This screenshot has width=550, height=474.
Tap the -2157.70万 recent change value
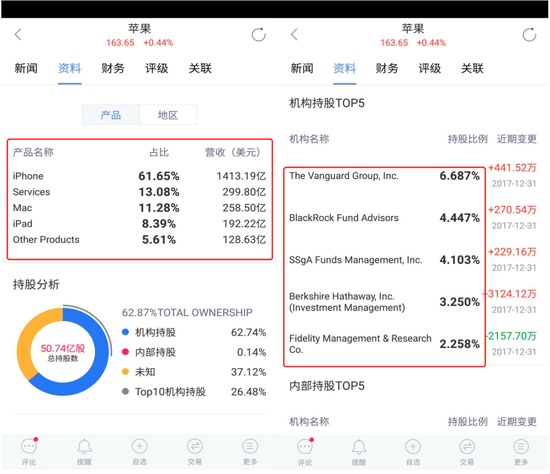511,336
